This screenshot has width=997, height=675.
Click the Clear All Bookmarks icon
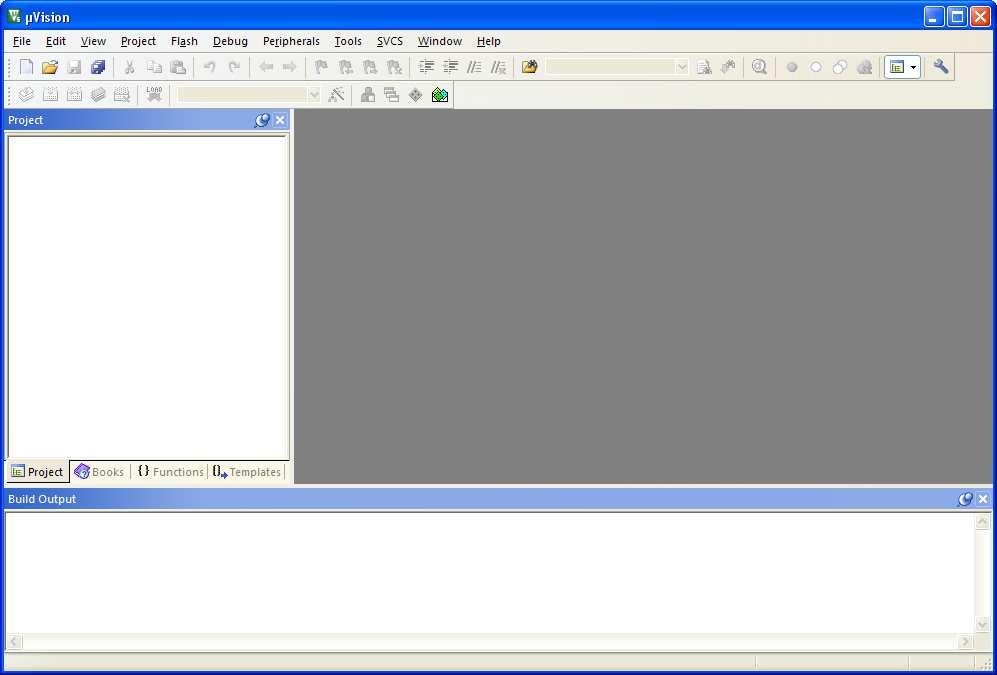tap(394, 67)
